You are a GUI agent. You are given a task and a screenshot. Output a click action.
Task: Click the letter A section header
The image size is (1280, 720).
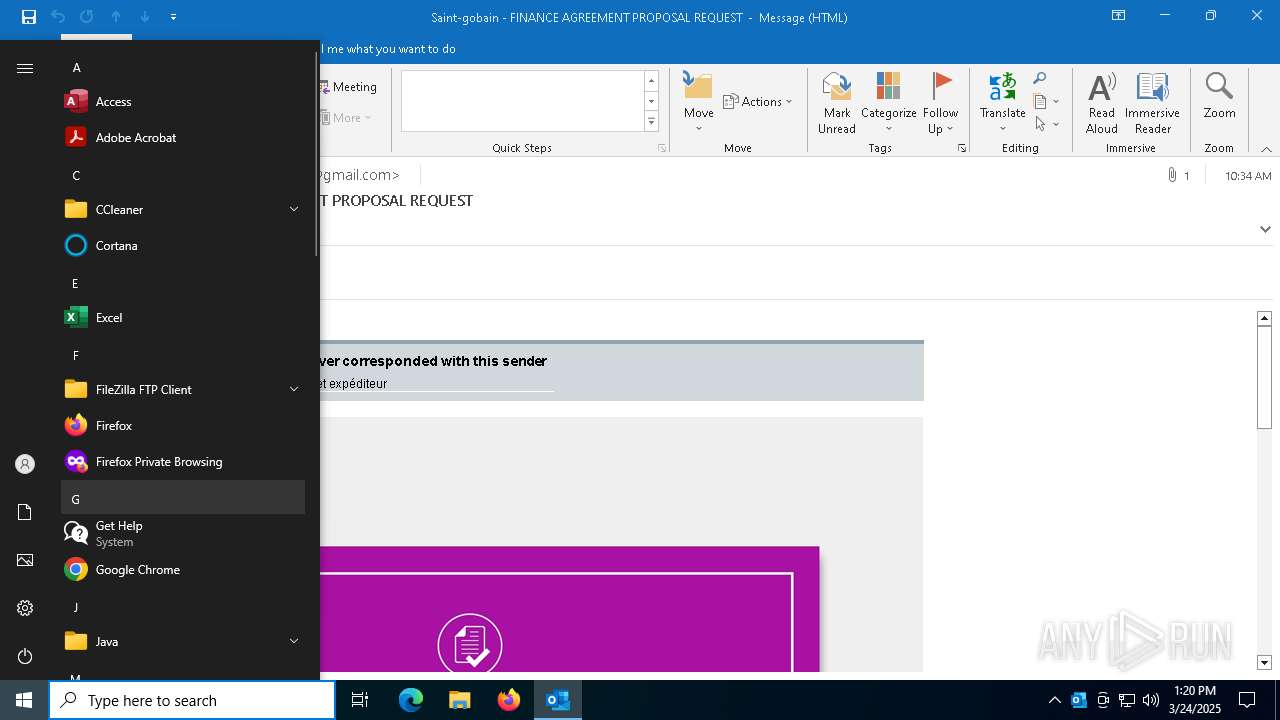(x=183, y=67)
